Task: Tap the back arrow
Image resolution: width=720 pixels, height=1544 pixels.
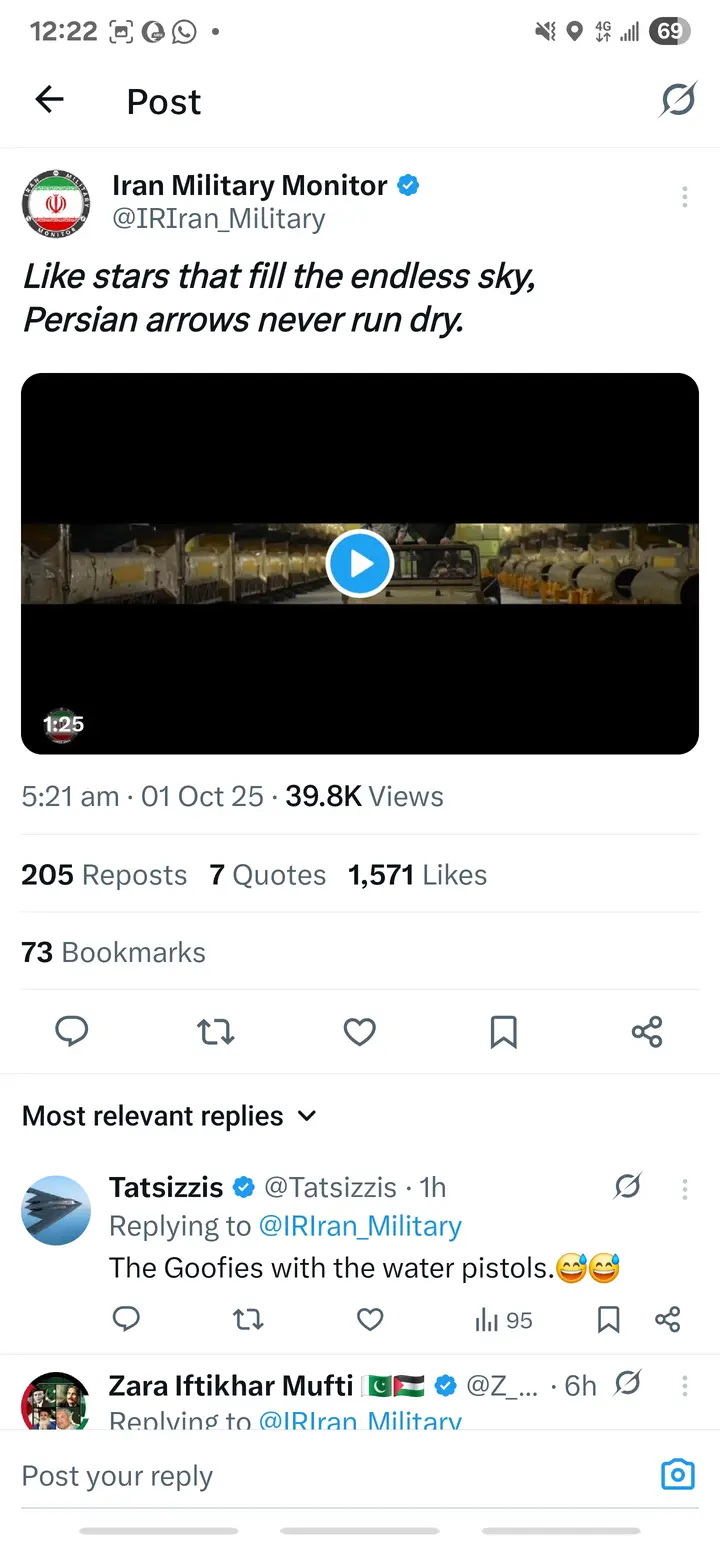Action: 49,99
